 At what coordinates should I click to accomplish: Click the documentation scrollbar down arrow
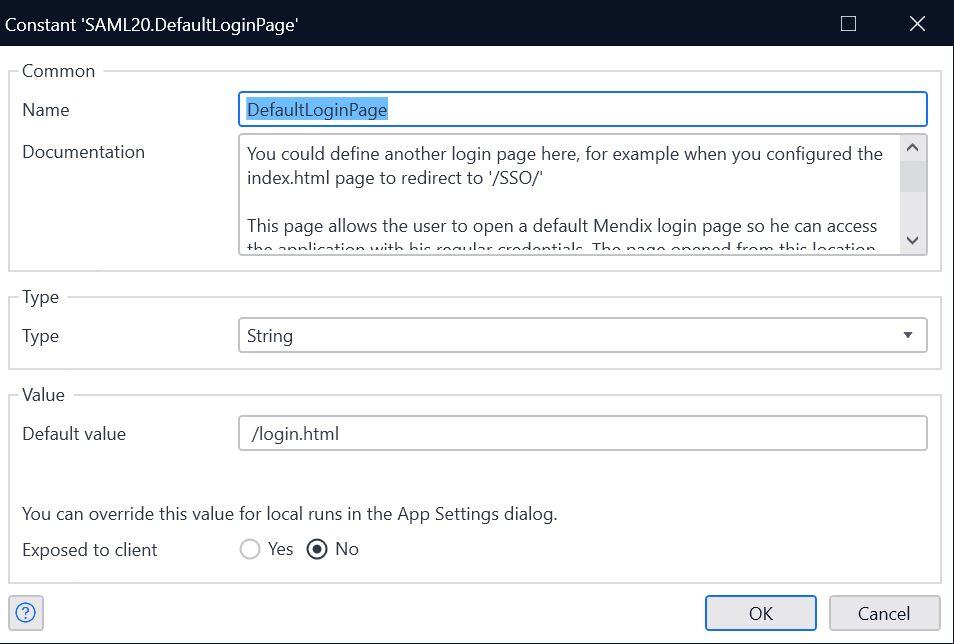[912, 240]
